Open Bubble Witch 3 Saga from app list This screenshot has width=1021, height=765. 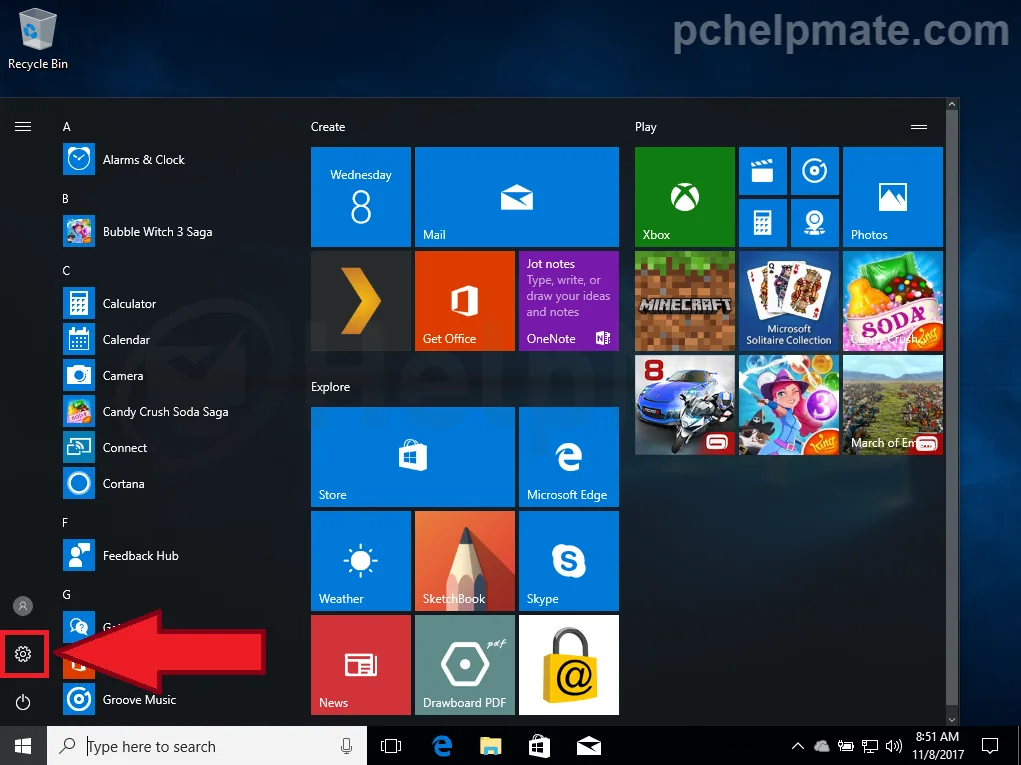tap(137, 232)
